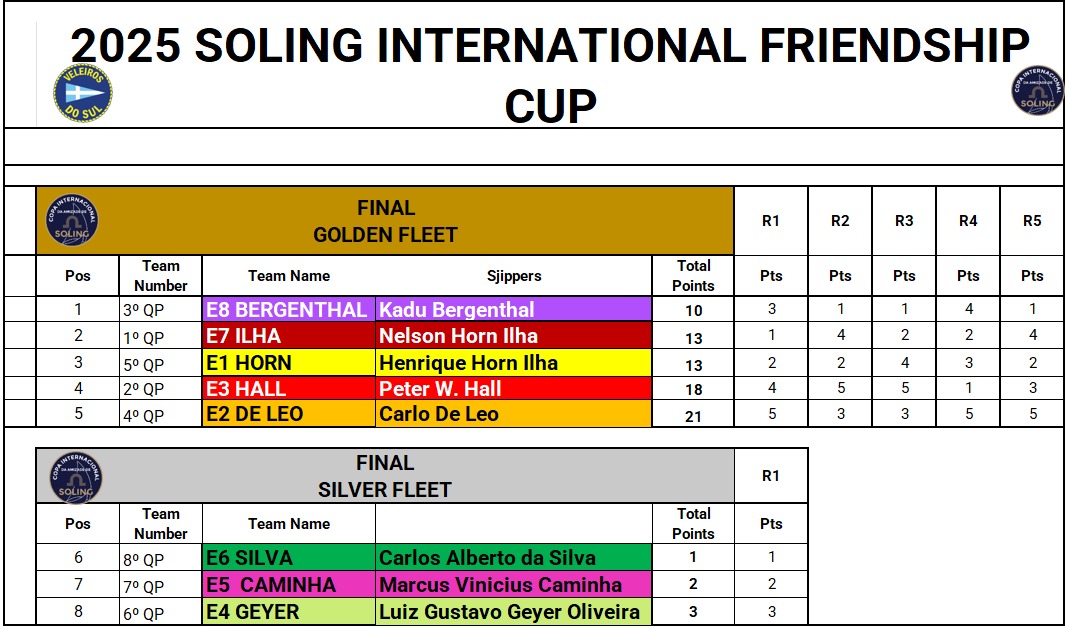The image size is (1069, 629).
Task: Select the purple E8 BERGENTHAL team cell
Action: tap(289, 309)
